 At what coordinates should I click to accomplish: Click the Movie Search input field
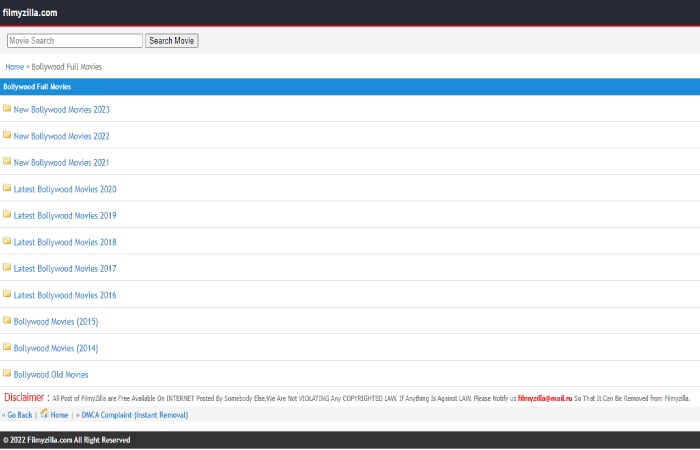(x=75, y=41)
